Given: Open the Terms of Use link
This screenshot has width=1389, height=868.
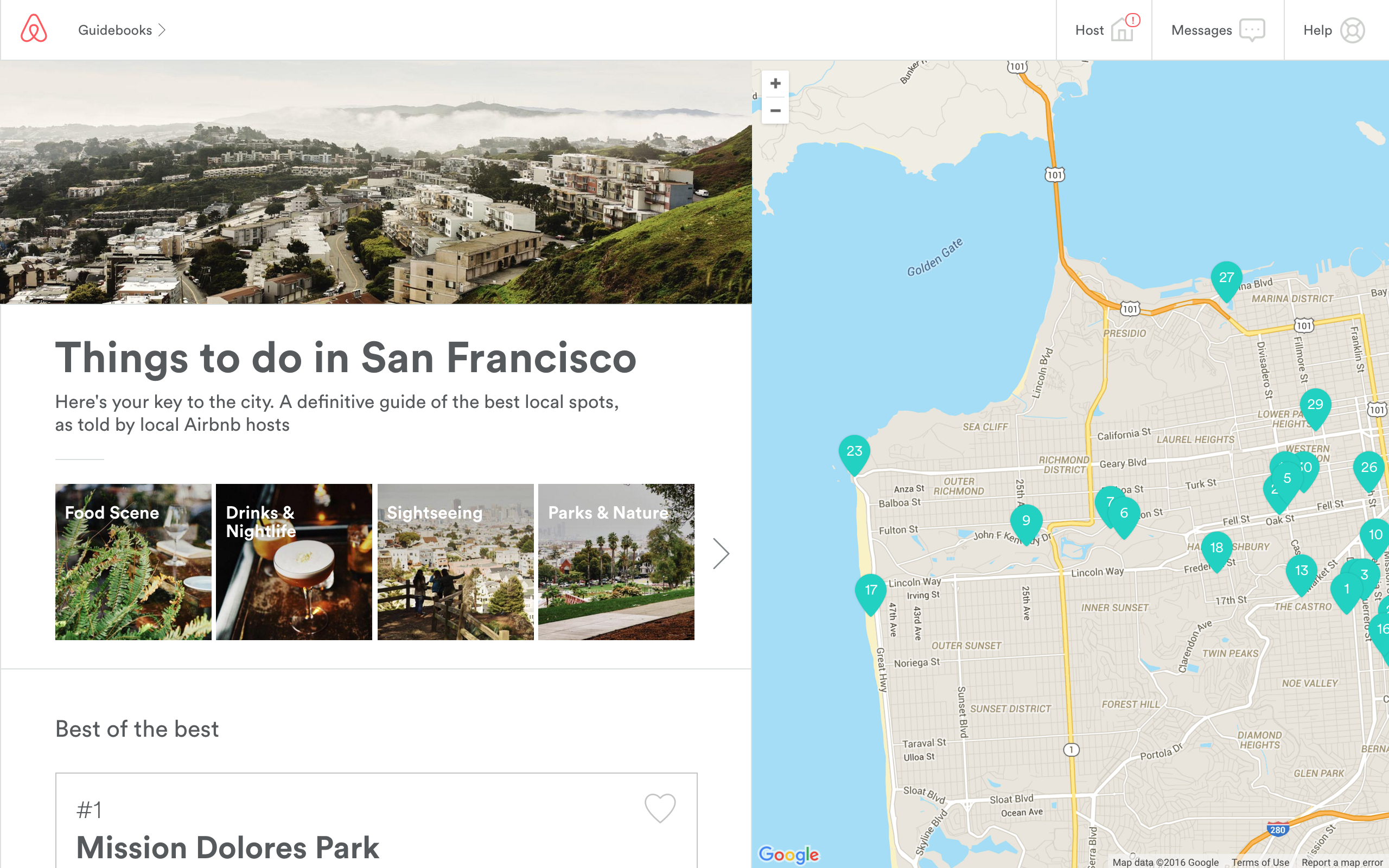Looking at the screenshot, I should [x=1261, y=862].
